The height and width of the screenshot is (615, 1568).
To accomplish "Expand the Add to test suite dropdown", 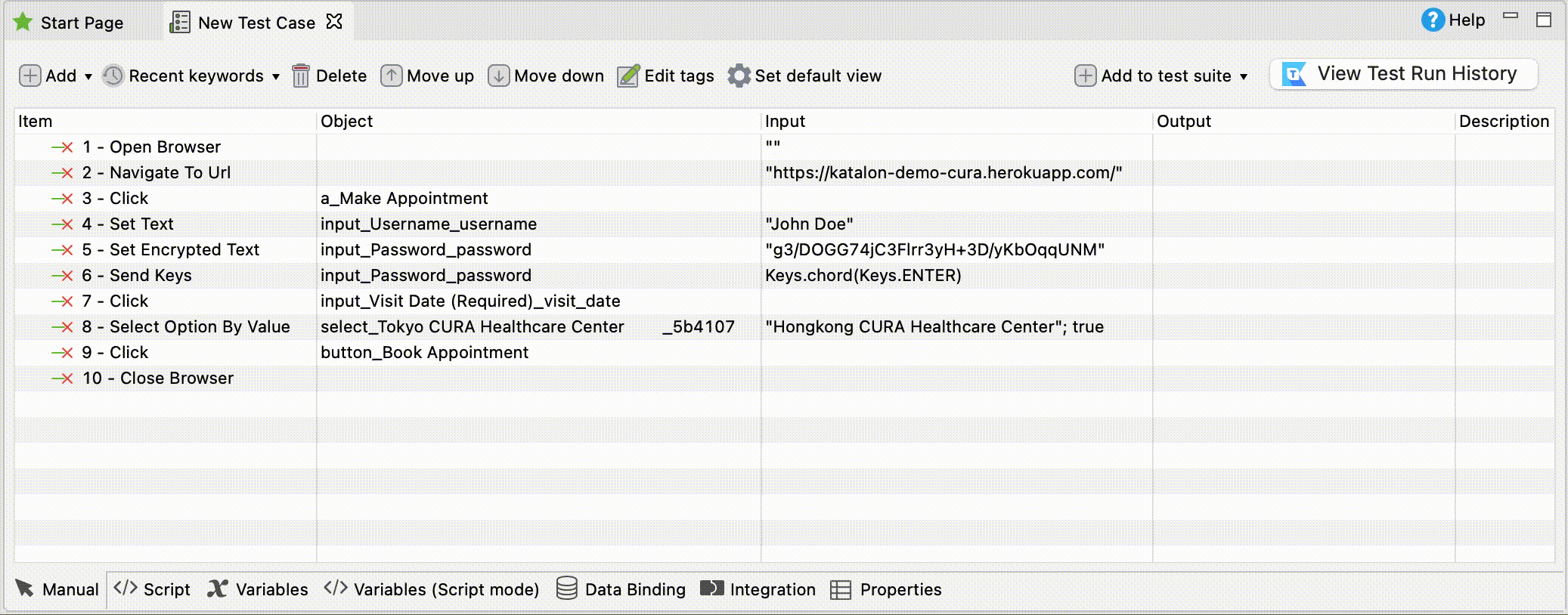I will pyautogui.click(x=1243, y=77).
